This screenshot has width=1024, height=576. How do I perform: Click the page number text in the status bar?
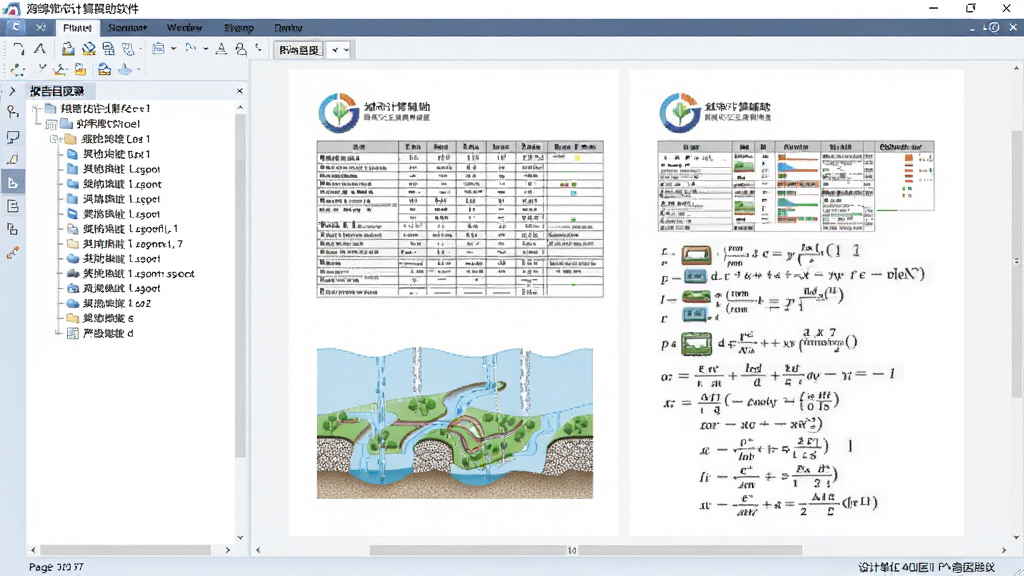point(56,567)
